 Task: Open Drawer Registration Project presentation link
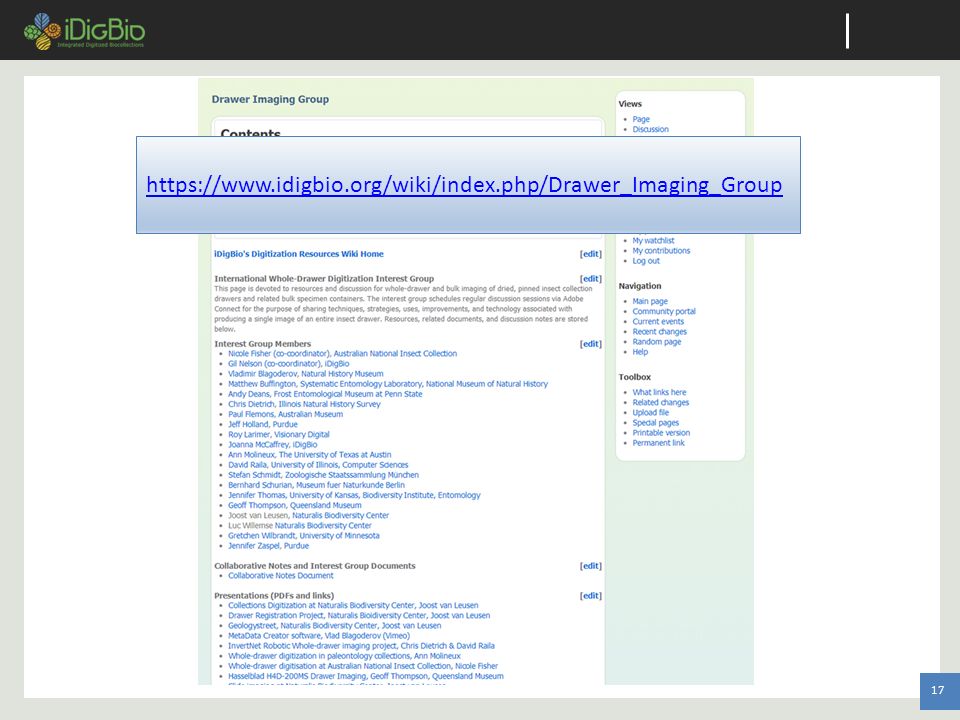click(x=359, y=616)
